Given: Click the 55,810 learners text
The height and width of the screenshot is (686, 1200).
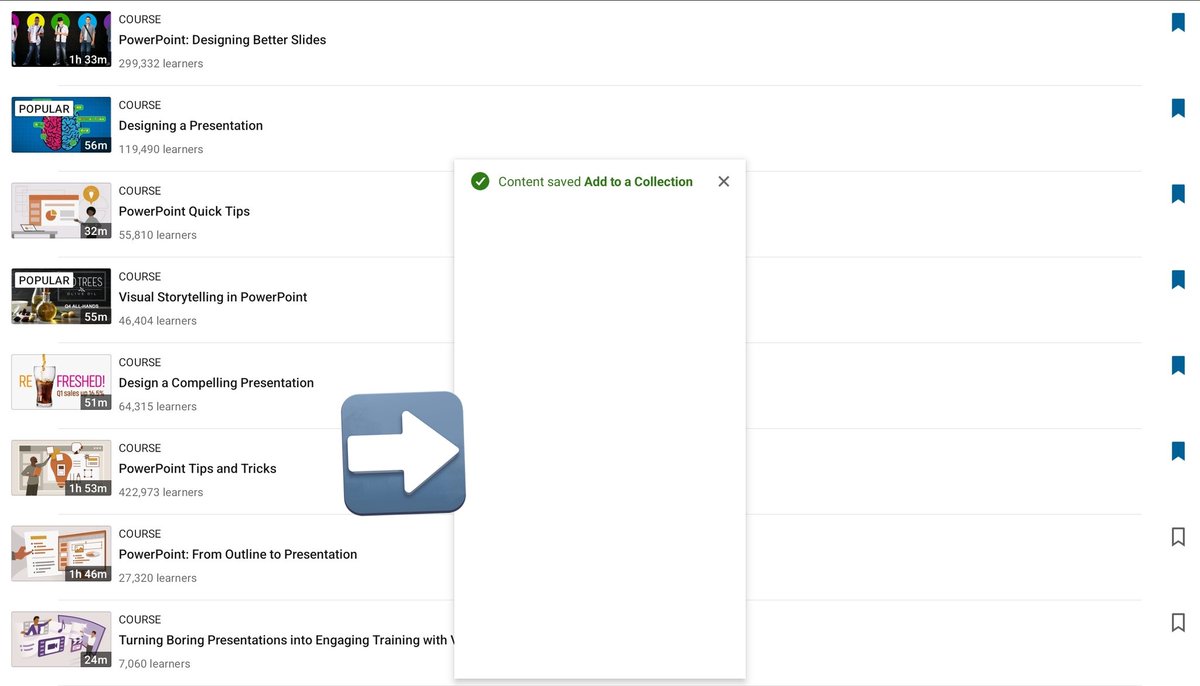Looking at the screenshot, I should click(x=158, y=235).
